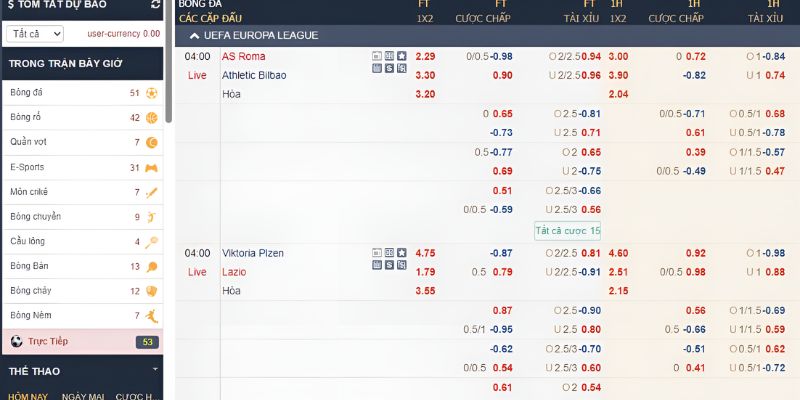
Task: Click the badminton racket icon beside Cầu lông
Action: coord(152,242)
